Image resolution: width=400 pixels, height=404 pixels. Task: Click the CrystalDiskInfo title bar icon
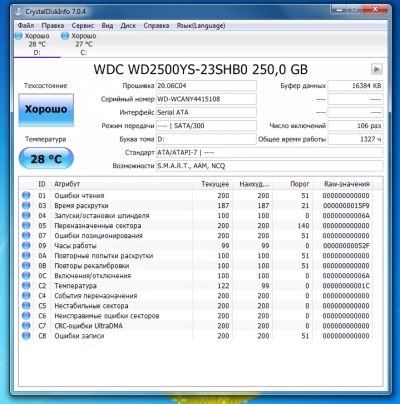[20, 12]
